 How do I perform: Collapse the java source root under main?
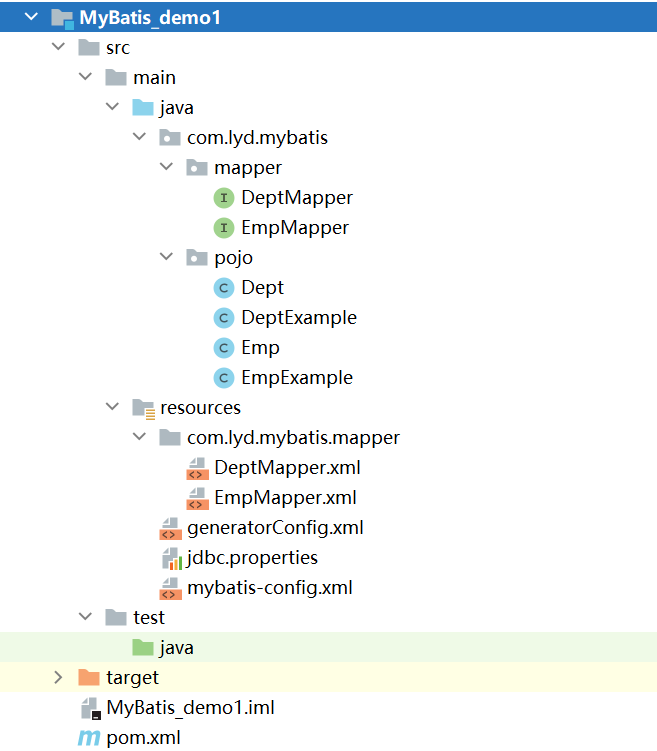(x=112, y=106)
